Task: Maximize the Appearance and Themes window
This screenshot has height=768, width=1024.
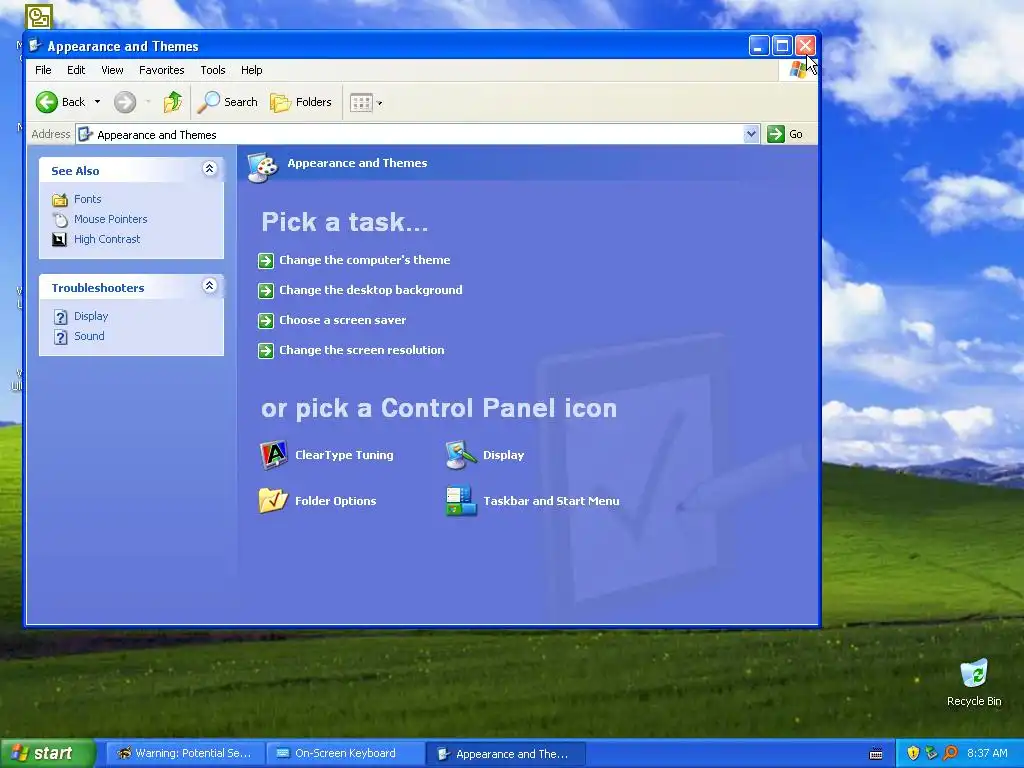Action: tap(782, 46)
